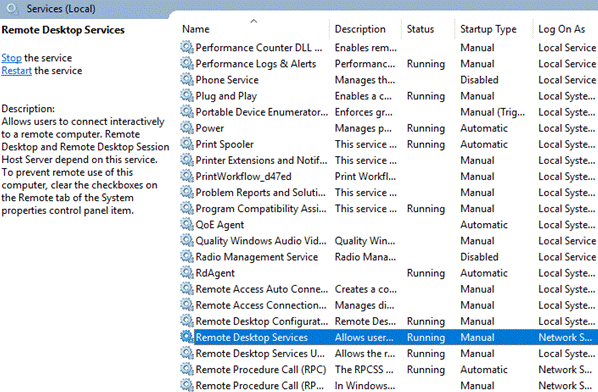The image size is (598, 392).
Task: Select the Remote Access Auto Conne... service name
Action: point(262,289)
